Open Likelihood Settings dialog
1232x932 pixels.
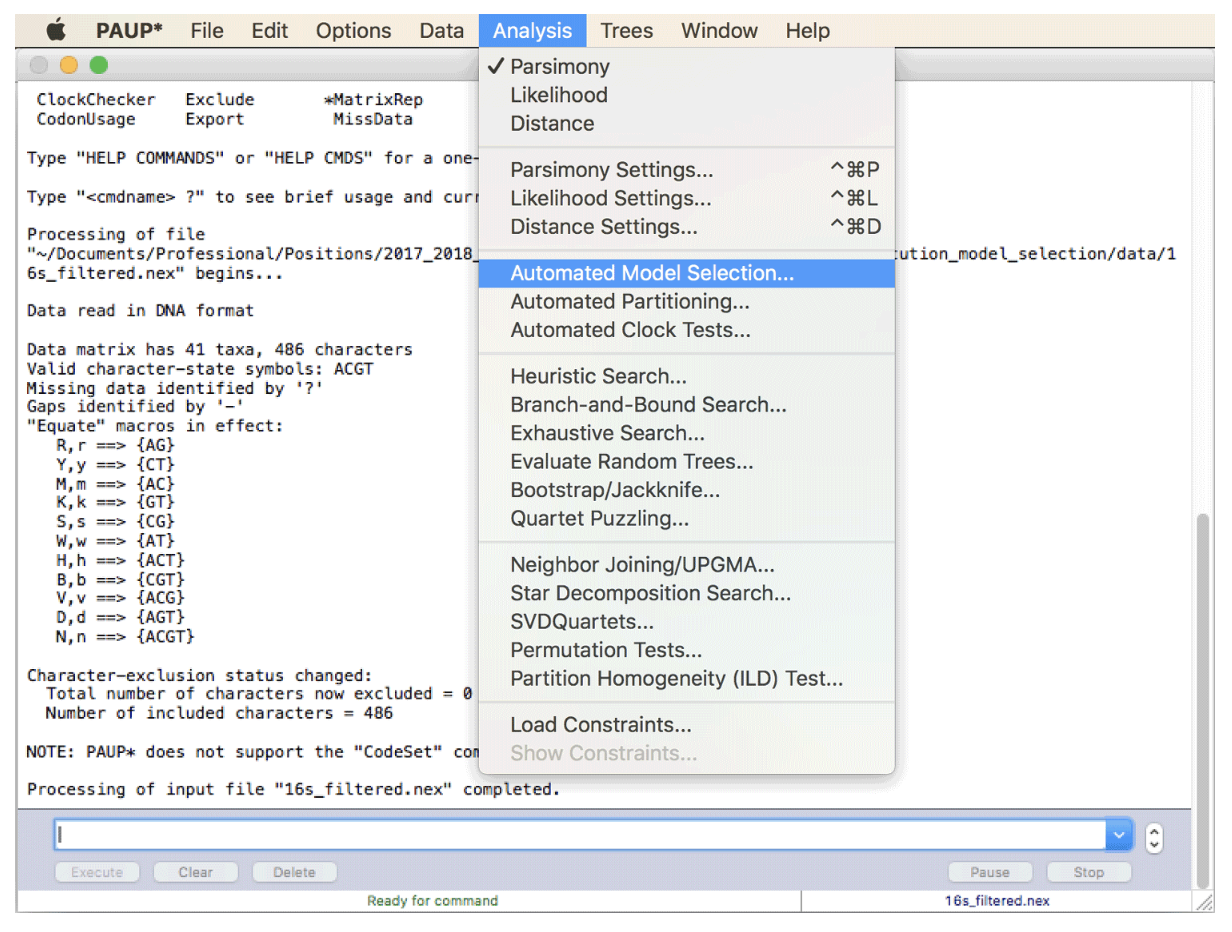pos(611,199)
